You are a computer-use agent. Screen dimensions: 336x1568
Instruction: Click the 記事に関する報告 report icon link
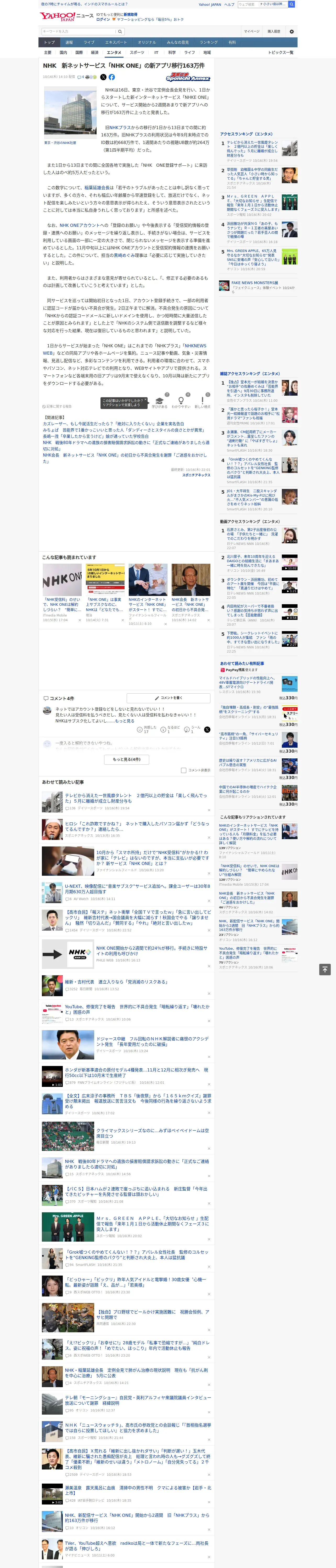click(57, 406)
